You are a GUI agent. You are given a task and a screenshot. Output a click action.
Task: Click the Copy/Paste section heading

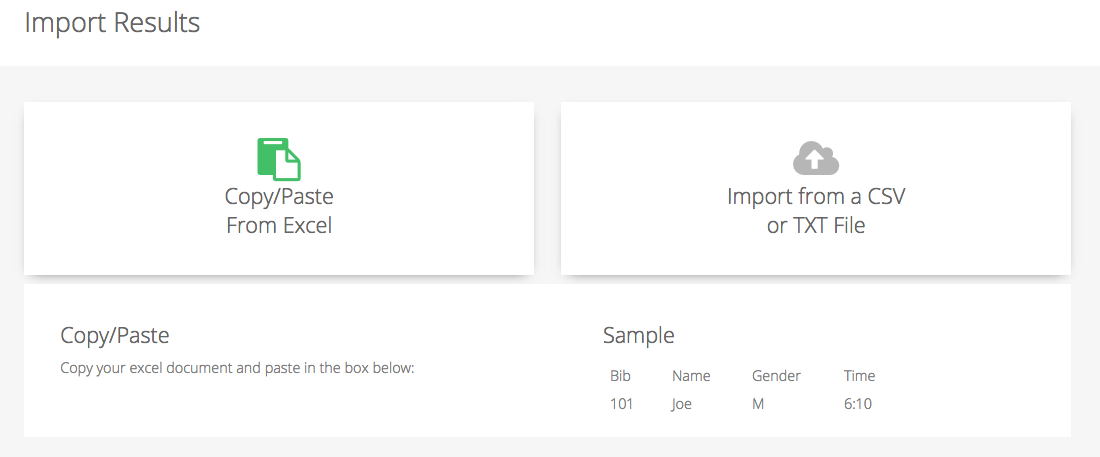pyautogui.click(x=115, y=336)
